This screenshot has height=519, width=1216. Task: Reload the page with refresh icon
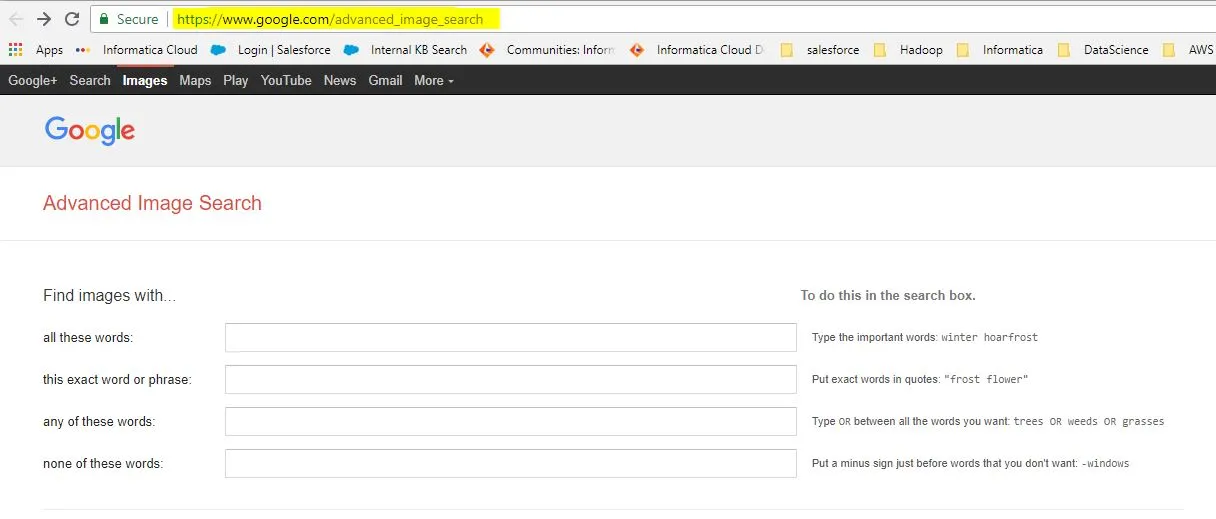(72, 19)
